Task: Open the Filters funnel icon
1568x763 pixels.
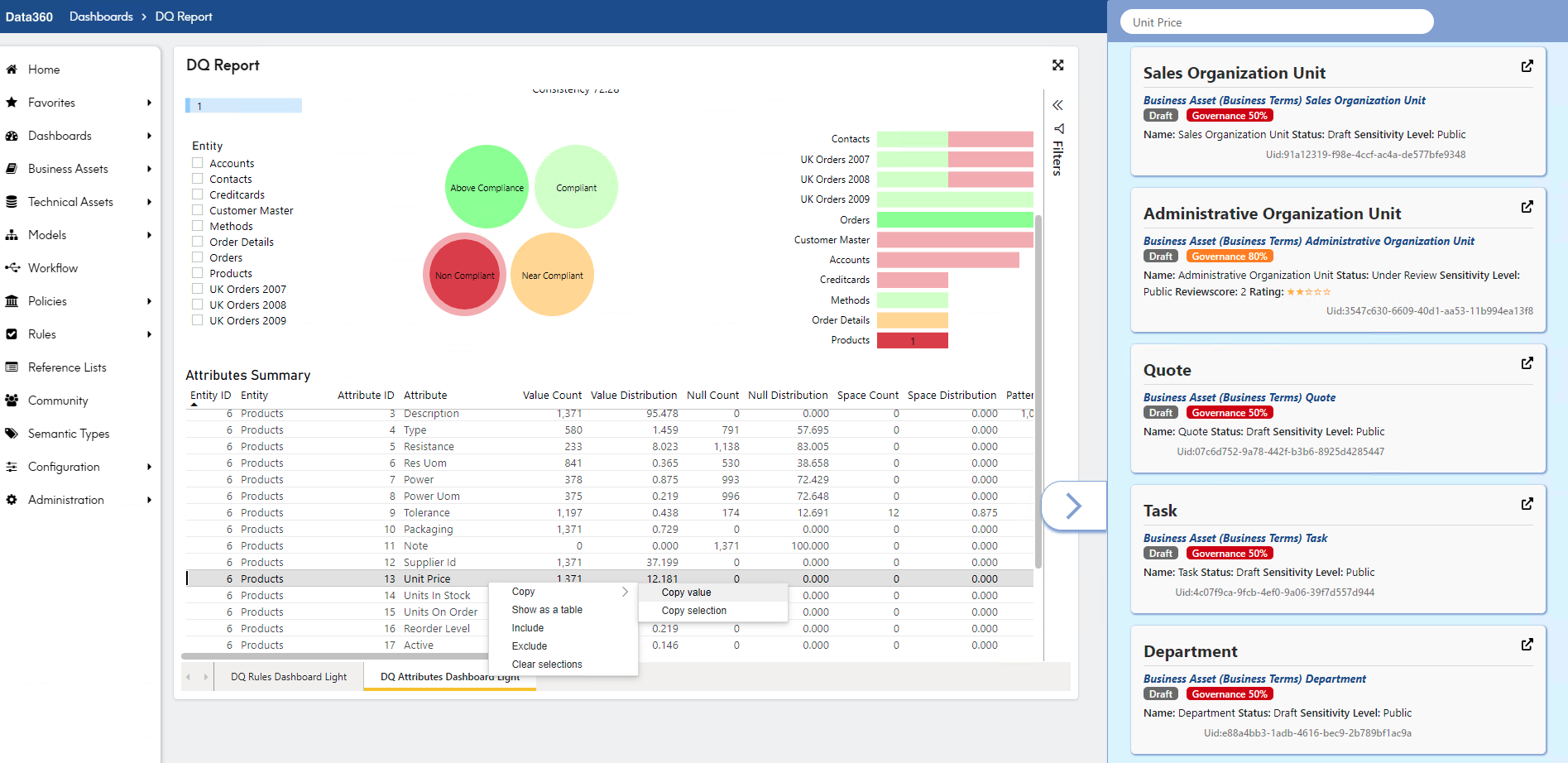Action: [x=1058, y=129]
